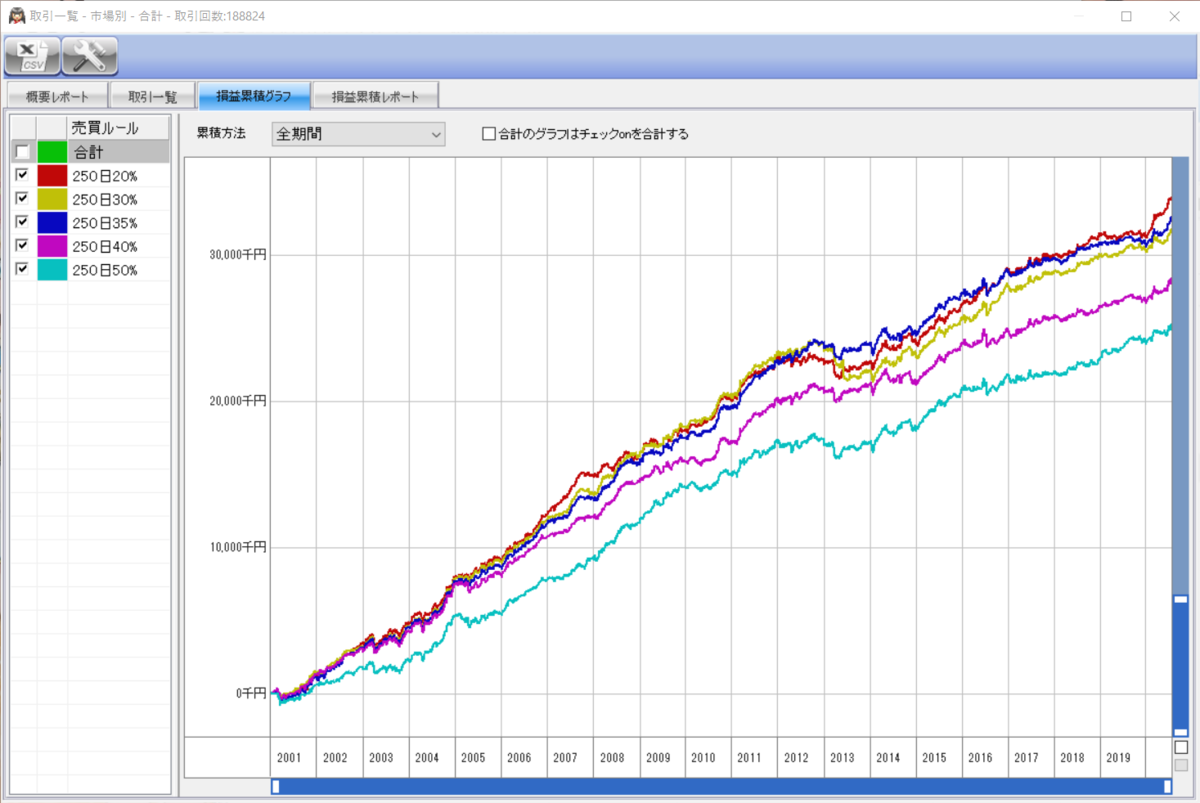
Task: Toggle the 250日40% checkbox off
Action: click(22, 246)
